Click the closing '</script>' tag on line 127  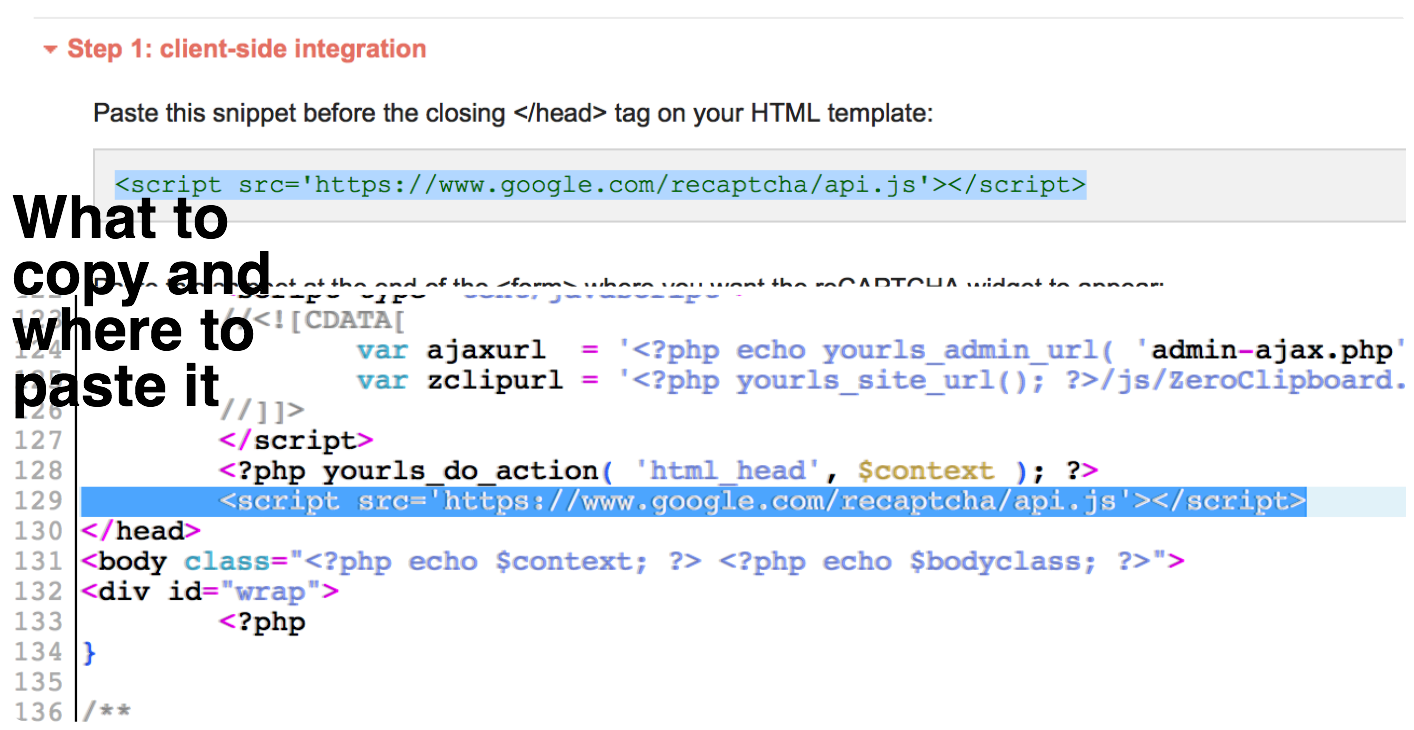coord(297,440)
